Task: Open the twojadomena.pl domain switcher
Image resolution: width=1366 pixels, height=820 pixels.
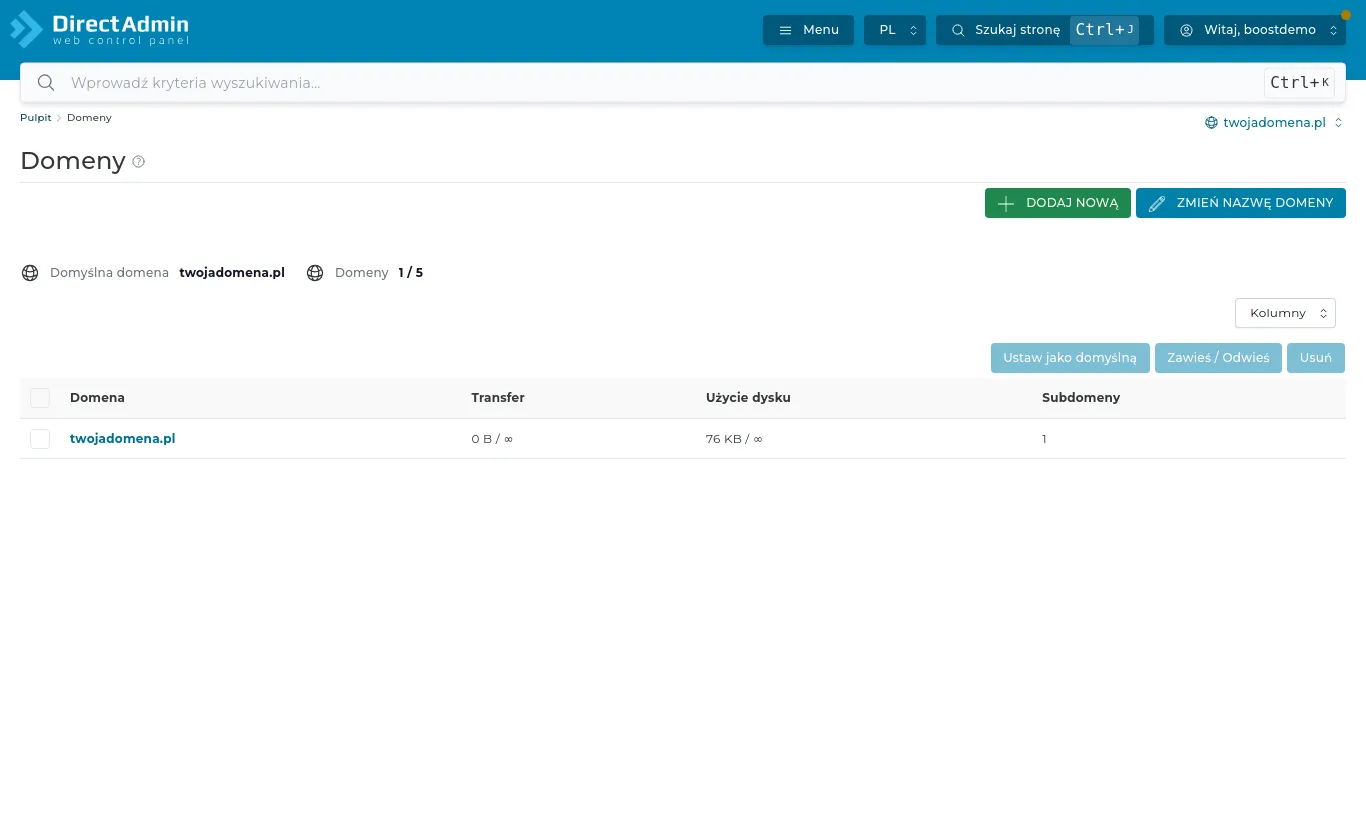Action: tap(1274, 122)
